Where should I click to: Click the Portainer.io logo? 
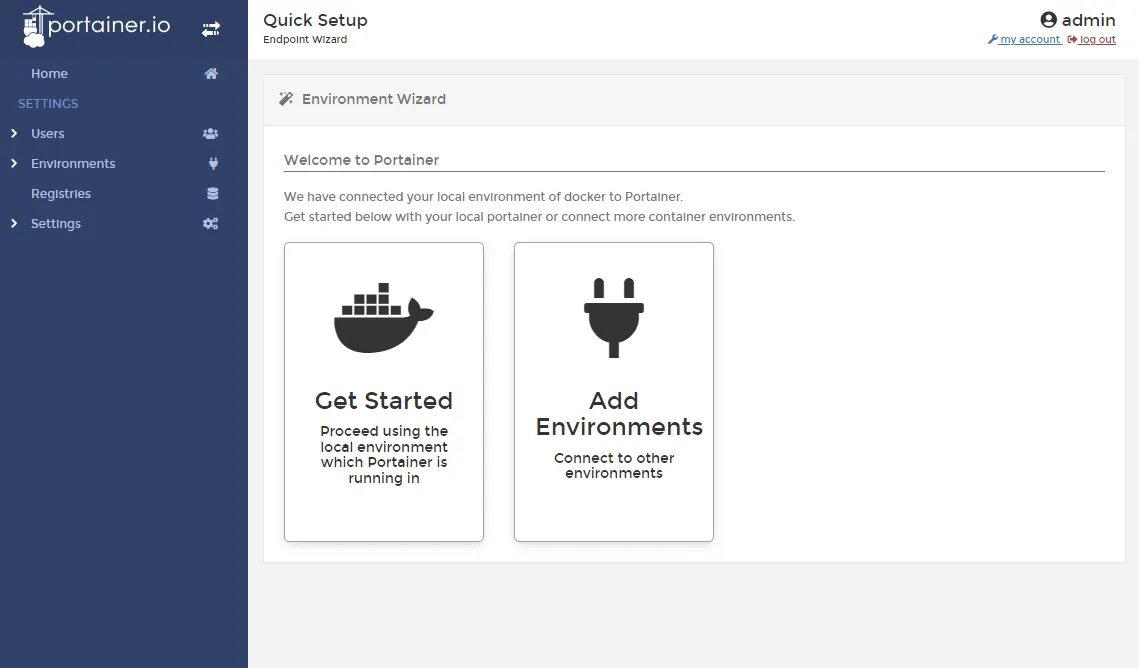(97, 26)
